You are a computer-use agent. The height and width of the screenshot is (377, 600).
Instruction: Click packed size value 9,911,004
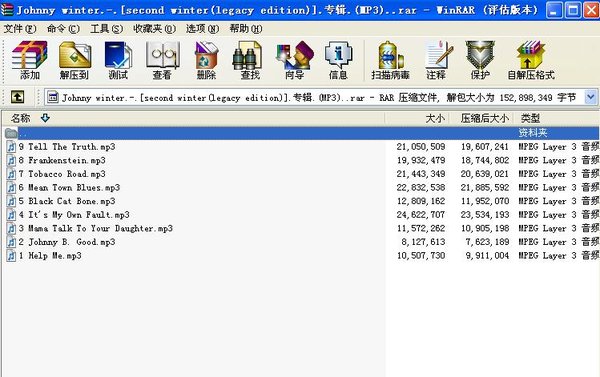click(x=487, y=256)
